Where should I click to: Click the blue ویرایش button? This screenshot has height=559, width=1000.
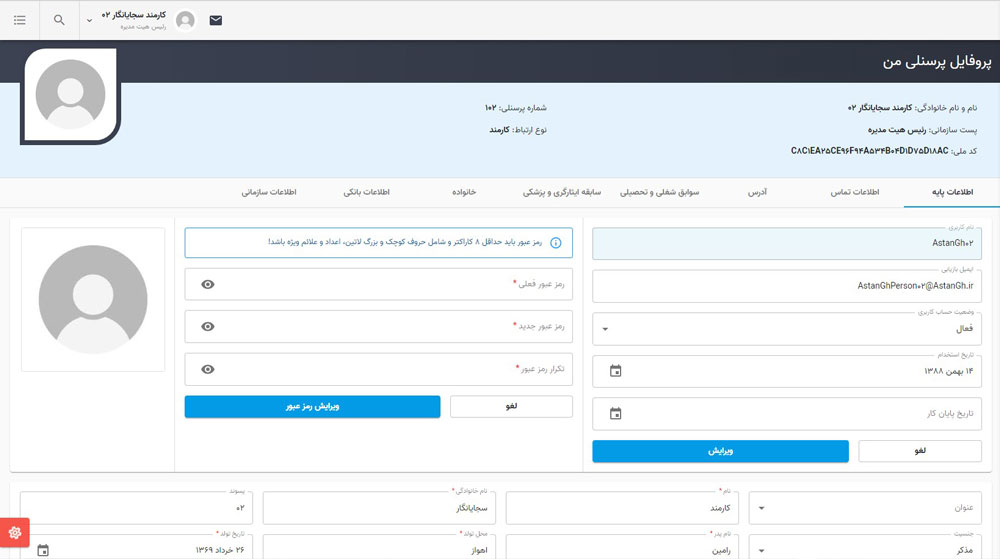(721, 451)
